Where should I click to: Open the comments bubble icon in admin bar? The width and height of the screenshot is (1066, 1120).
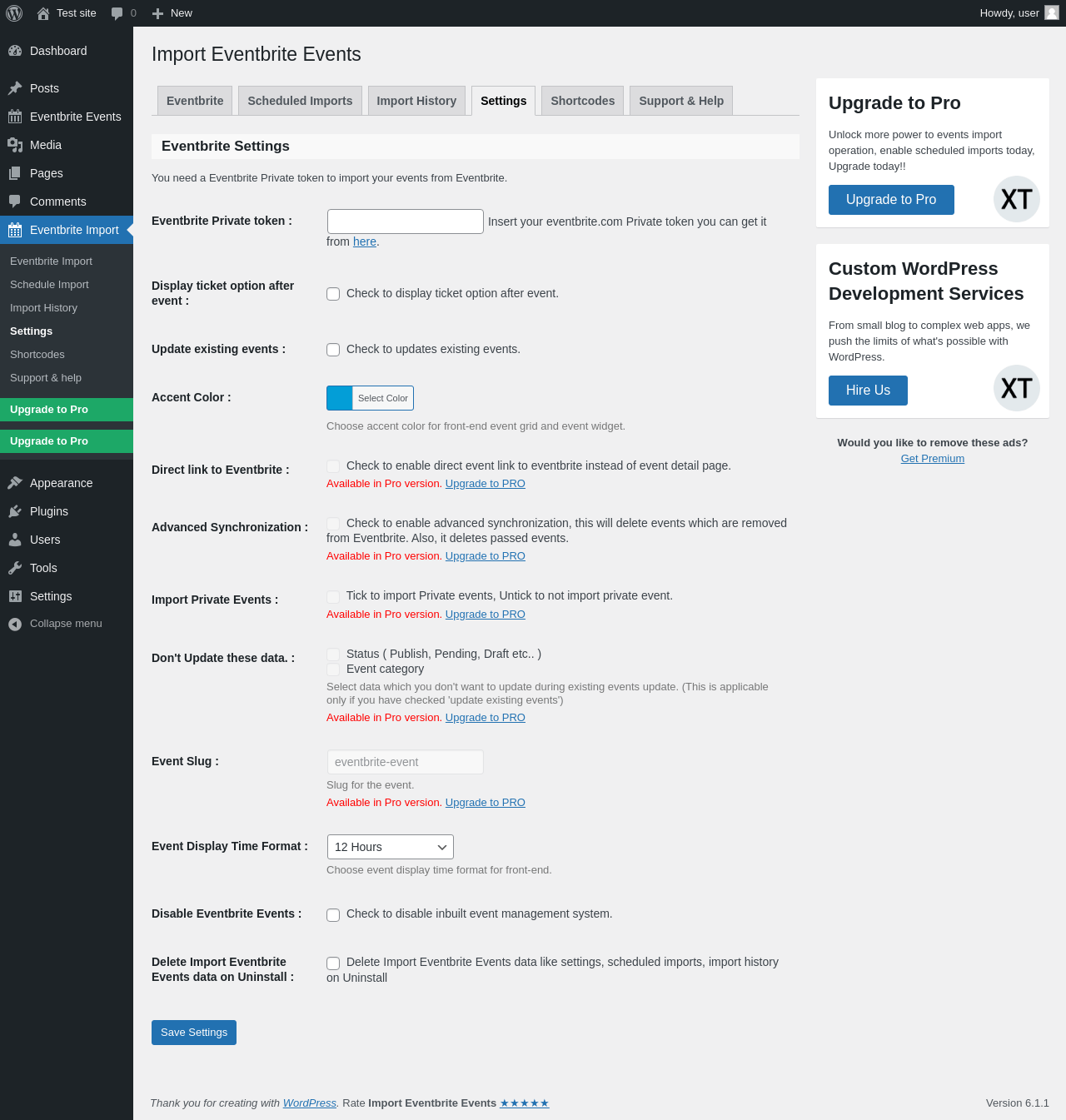coord(117,13)
